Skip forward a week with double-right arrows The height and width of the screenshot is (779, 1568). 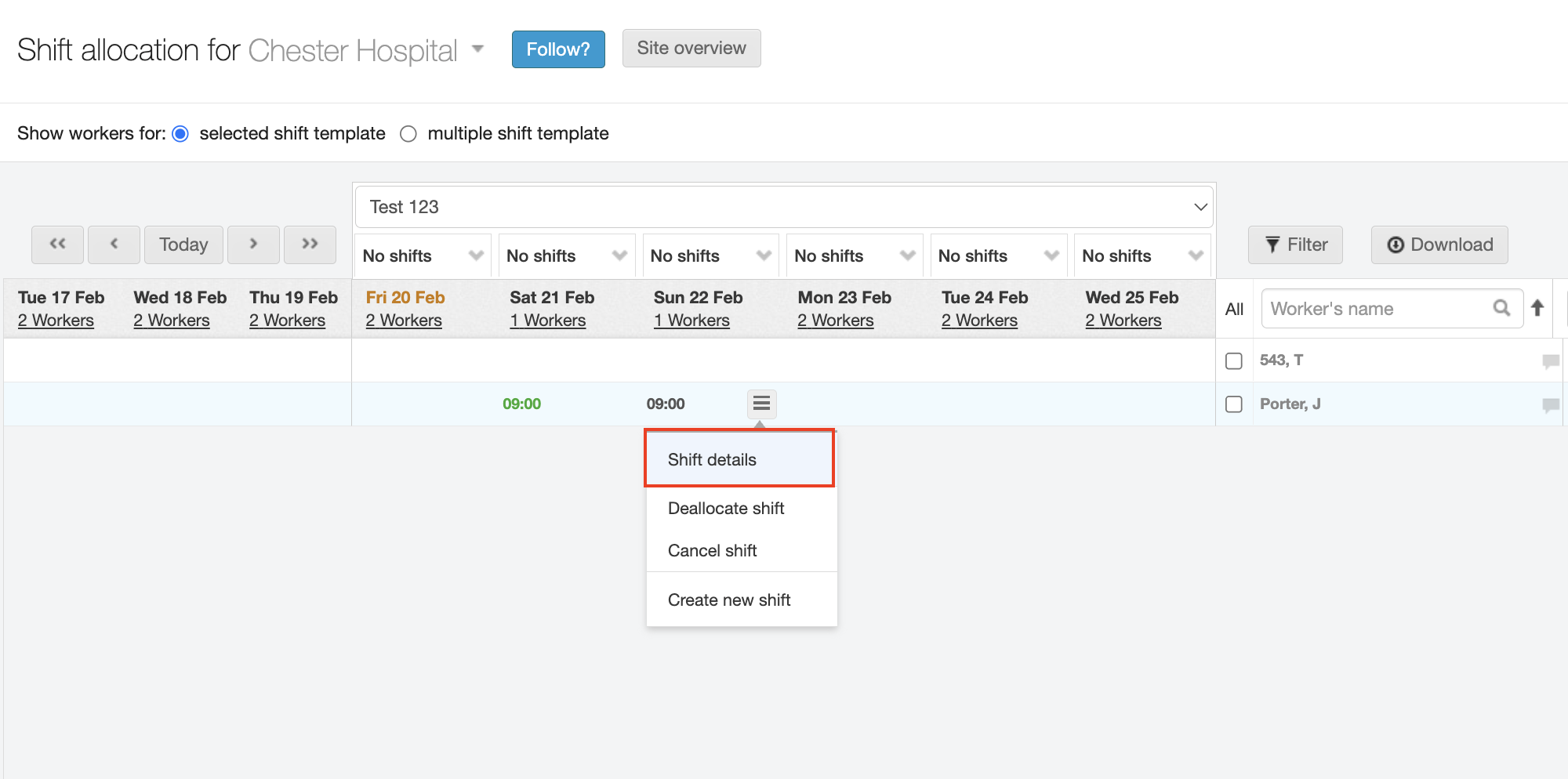310,245
